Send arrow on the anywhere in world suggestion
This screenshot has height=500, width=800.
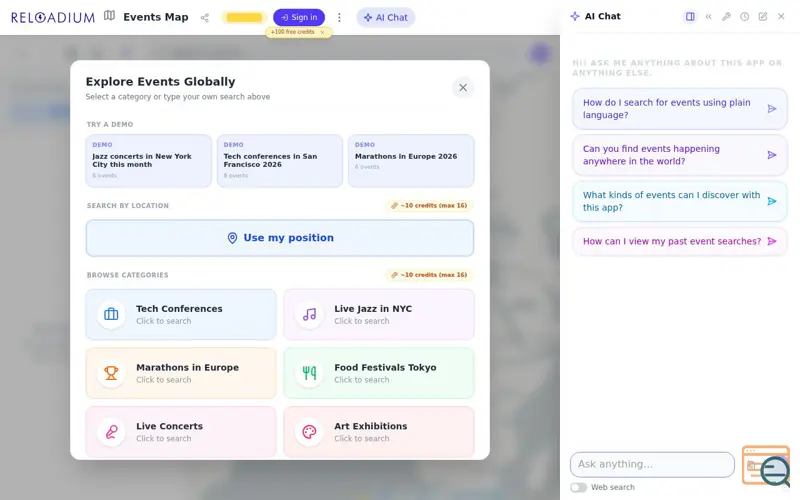coord(772,155)
